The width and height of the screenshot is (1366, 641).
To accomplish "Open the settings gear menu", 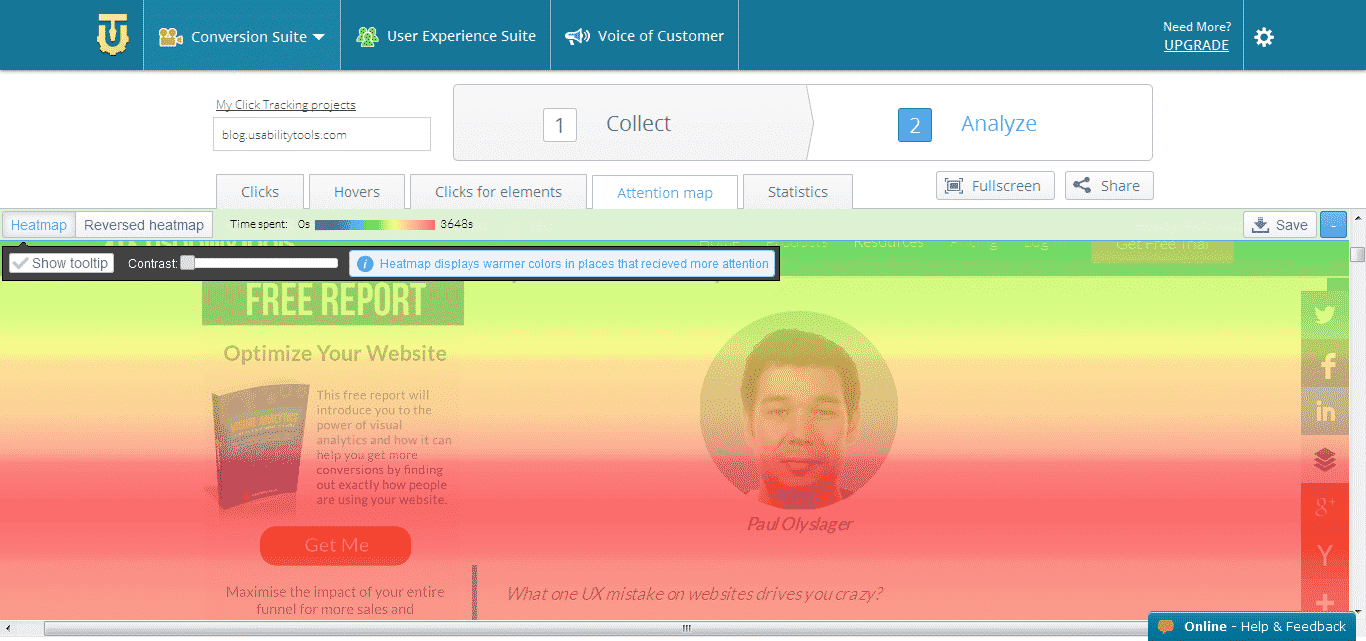I will click(x=1263, y=36).
